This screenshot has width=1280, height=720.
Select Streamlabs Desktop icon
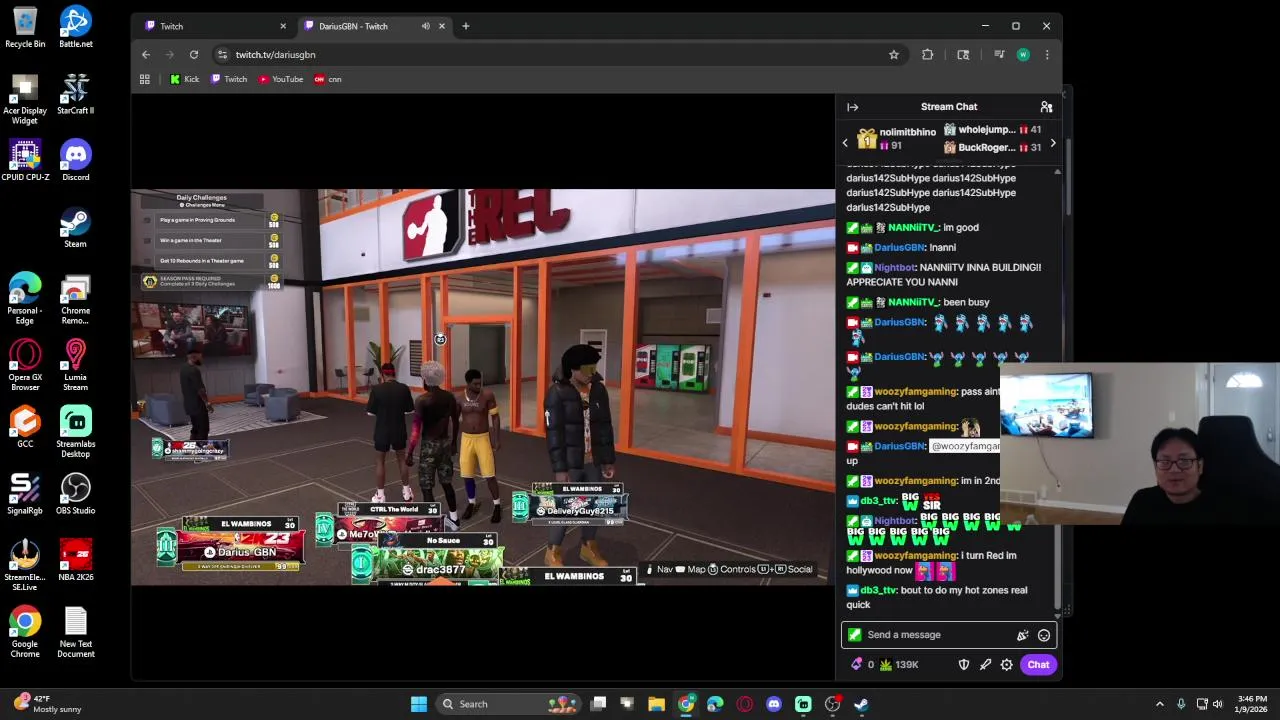(x=76, y=432)
